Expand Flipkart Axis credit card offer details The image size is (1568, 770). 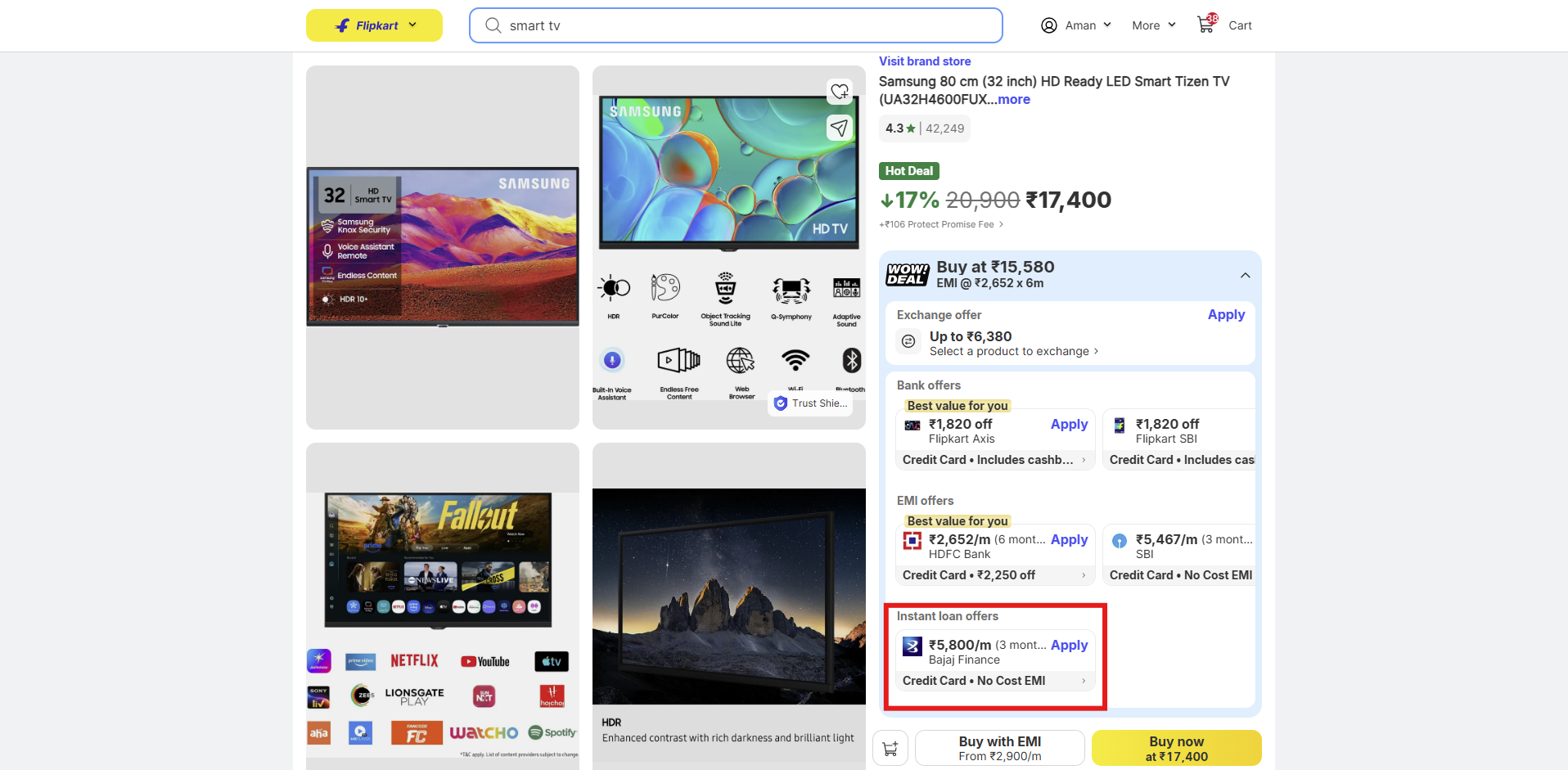(x=1084, y=460)
